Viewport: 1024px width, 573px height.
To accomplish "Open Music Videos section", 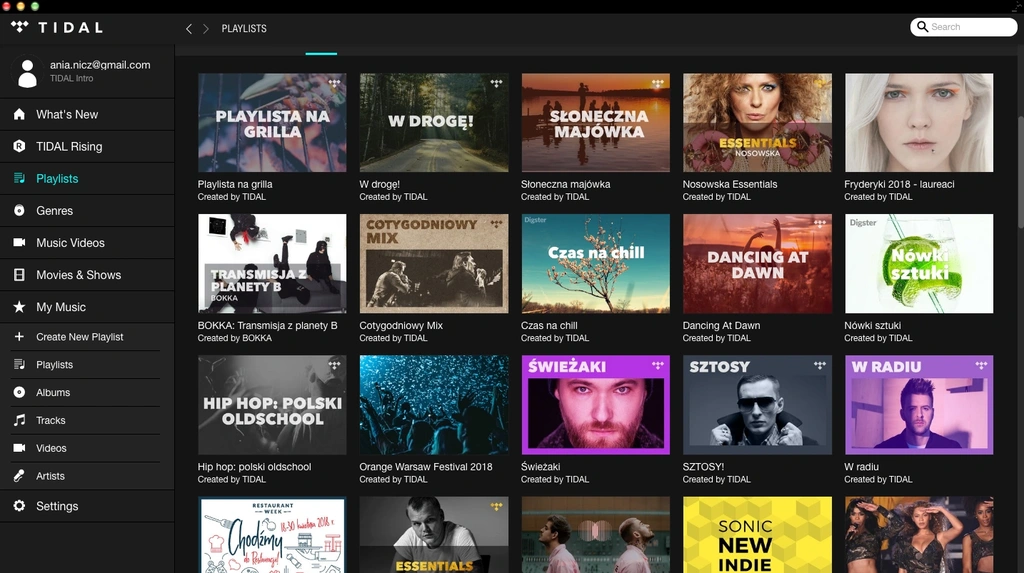I will (x=88, y=242).
